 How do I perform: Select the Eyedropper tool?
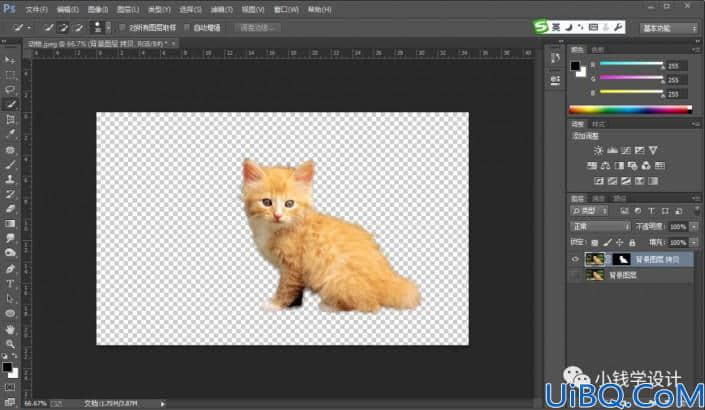10,134
